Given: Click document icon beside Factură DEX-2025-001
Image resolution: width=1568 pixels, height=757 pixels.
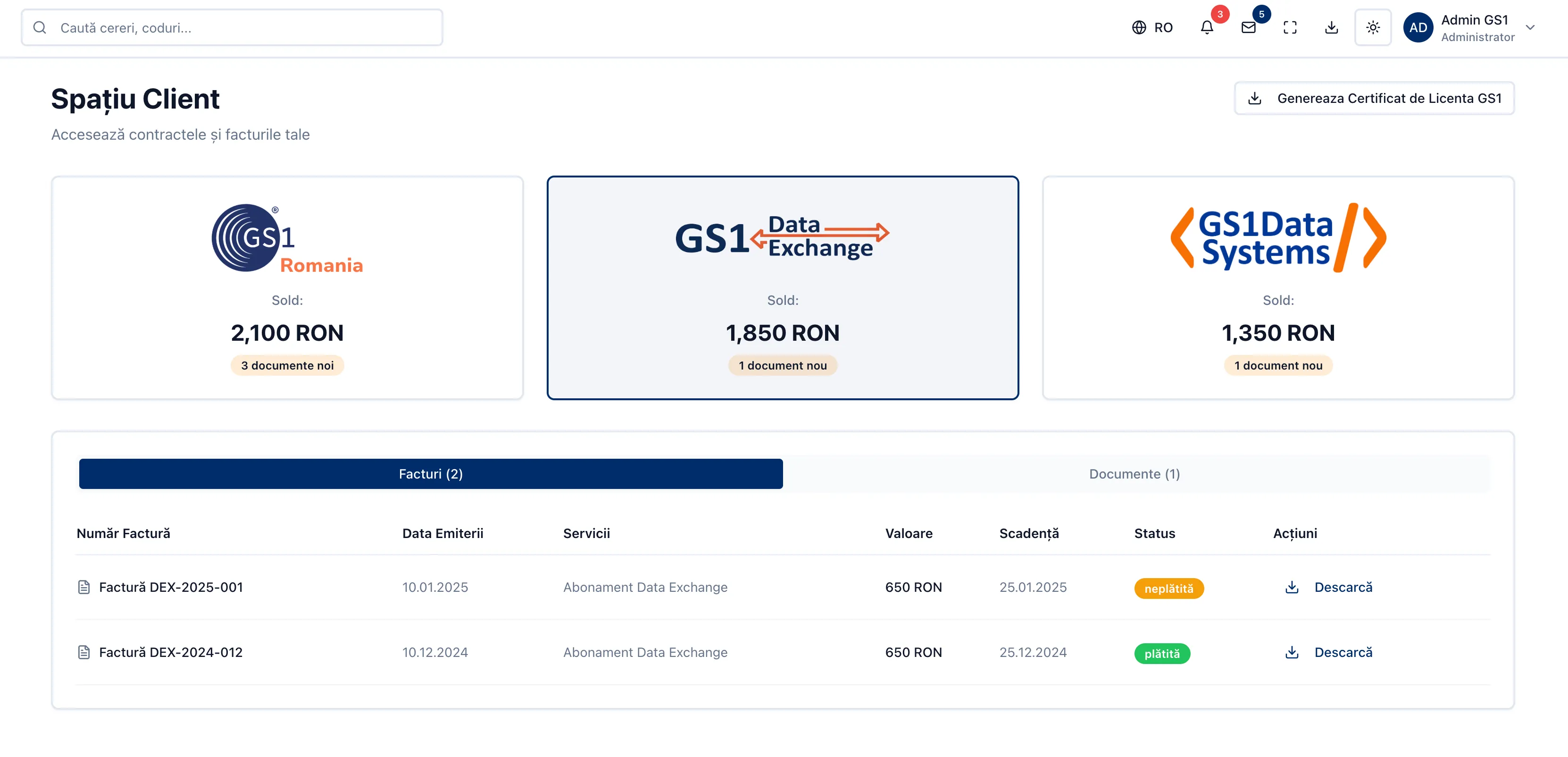Looking at the screenshot, I should tap(84, 587).
